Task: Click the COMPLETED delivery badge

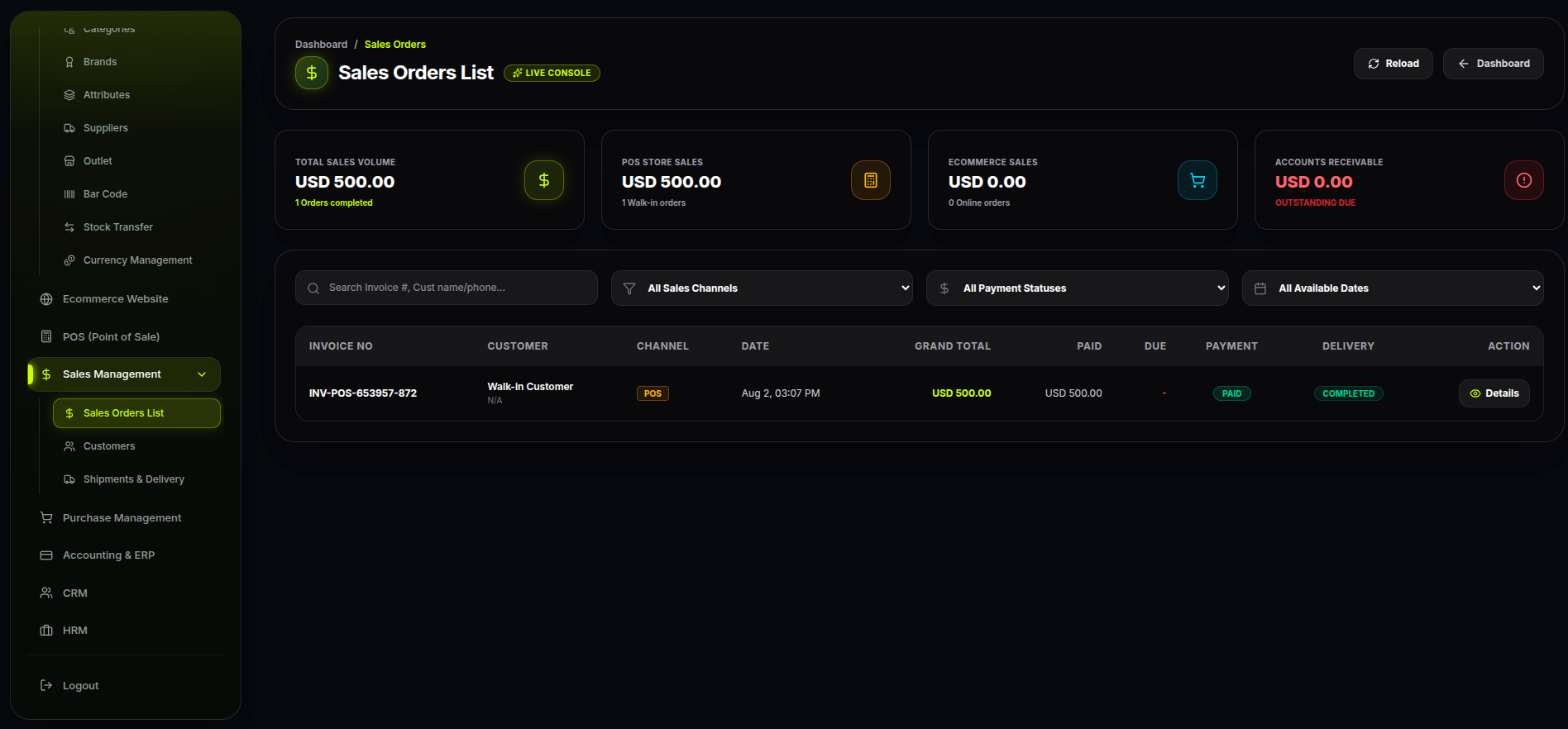Action: click(x=1348, y=393)
